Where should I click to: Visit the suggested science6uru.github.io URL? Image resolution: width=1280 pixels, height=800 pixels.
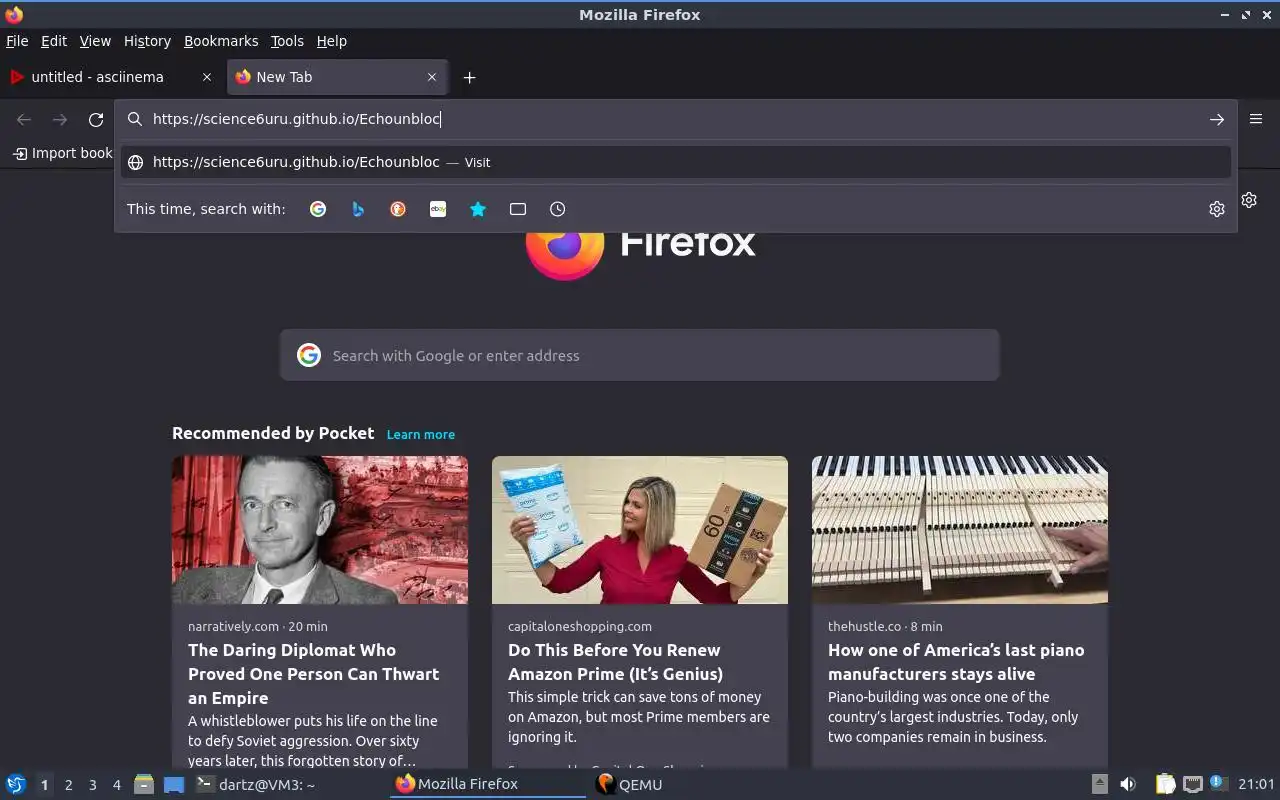pyautogui.click(x=675, y=162)
